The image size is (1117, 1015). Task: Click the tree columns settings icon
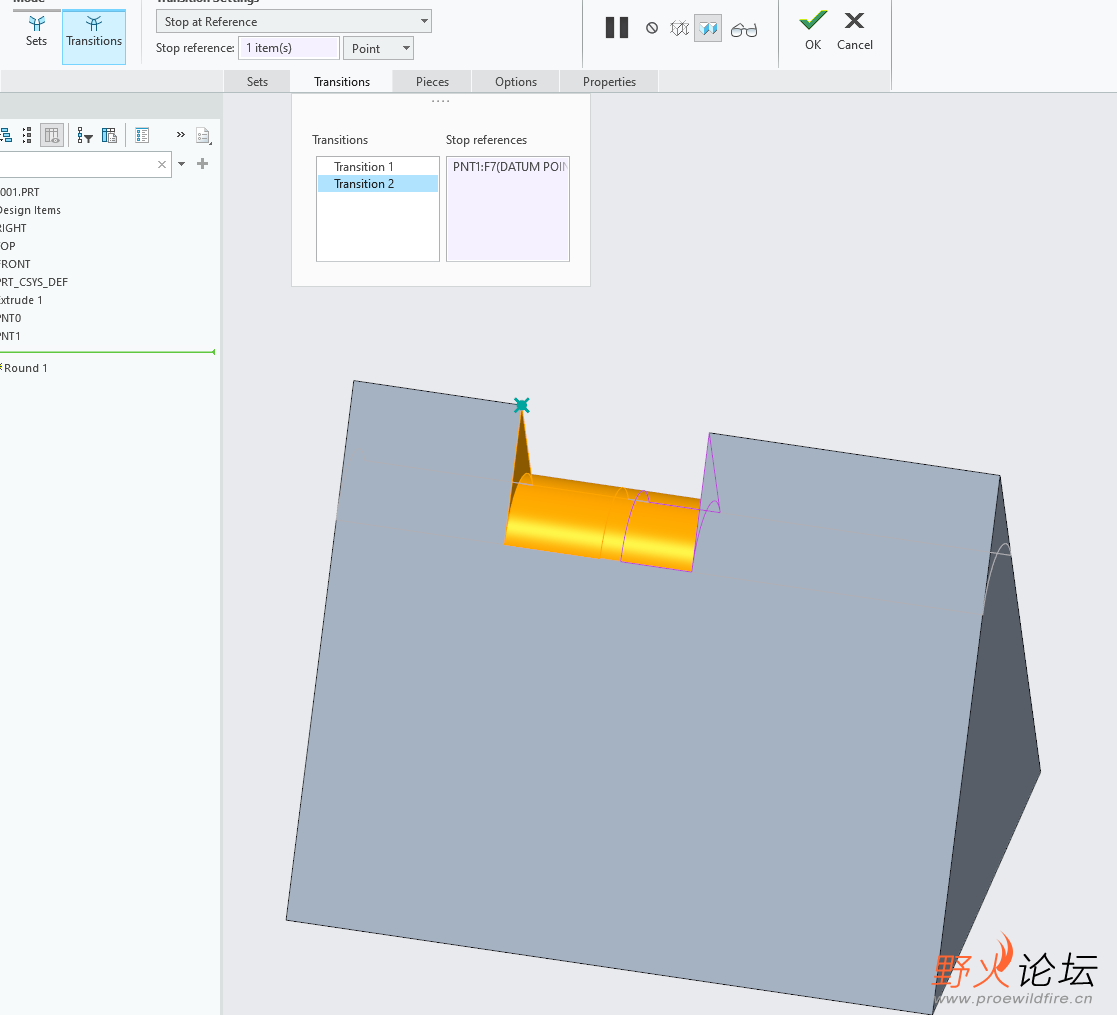coord(109,135)
